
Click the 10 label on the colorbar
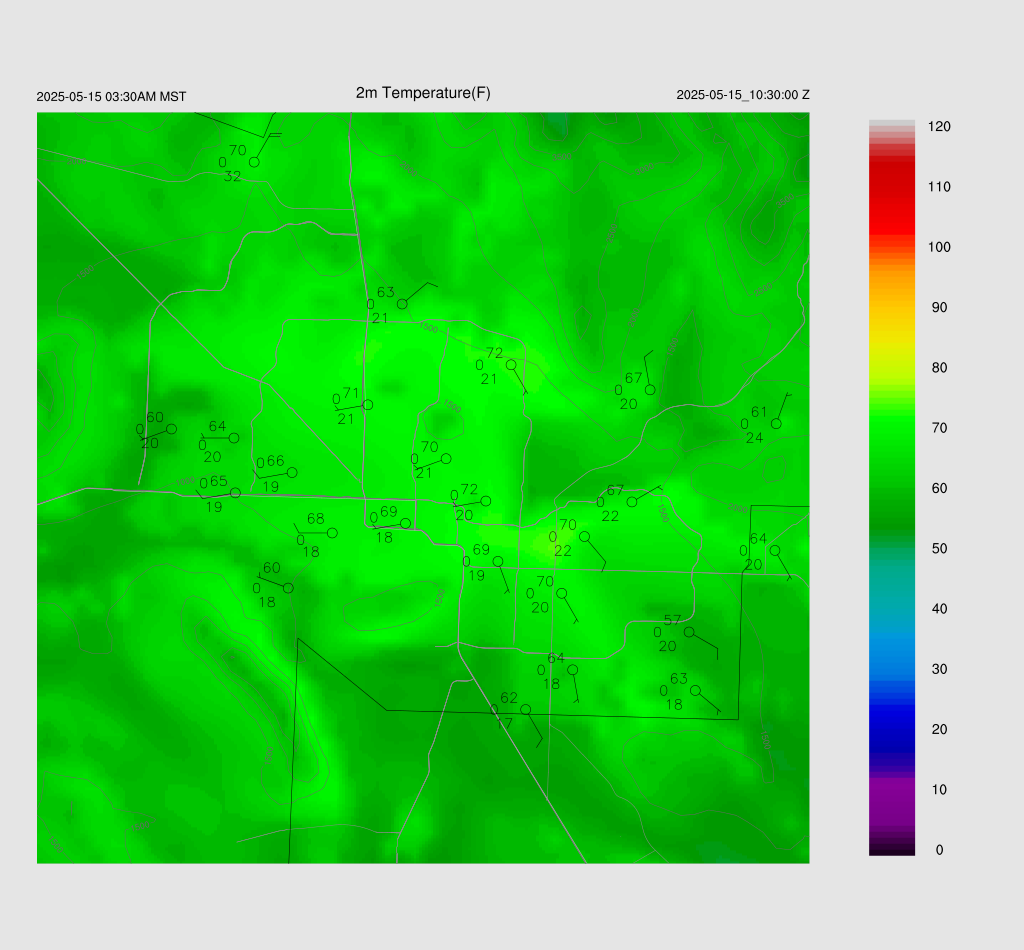click(939, 789)
